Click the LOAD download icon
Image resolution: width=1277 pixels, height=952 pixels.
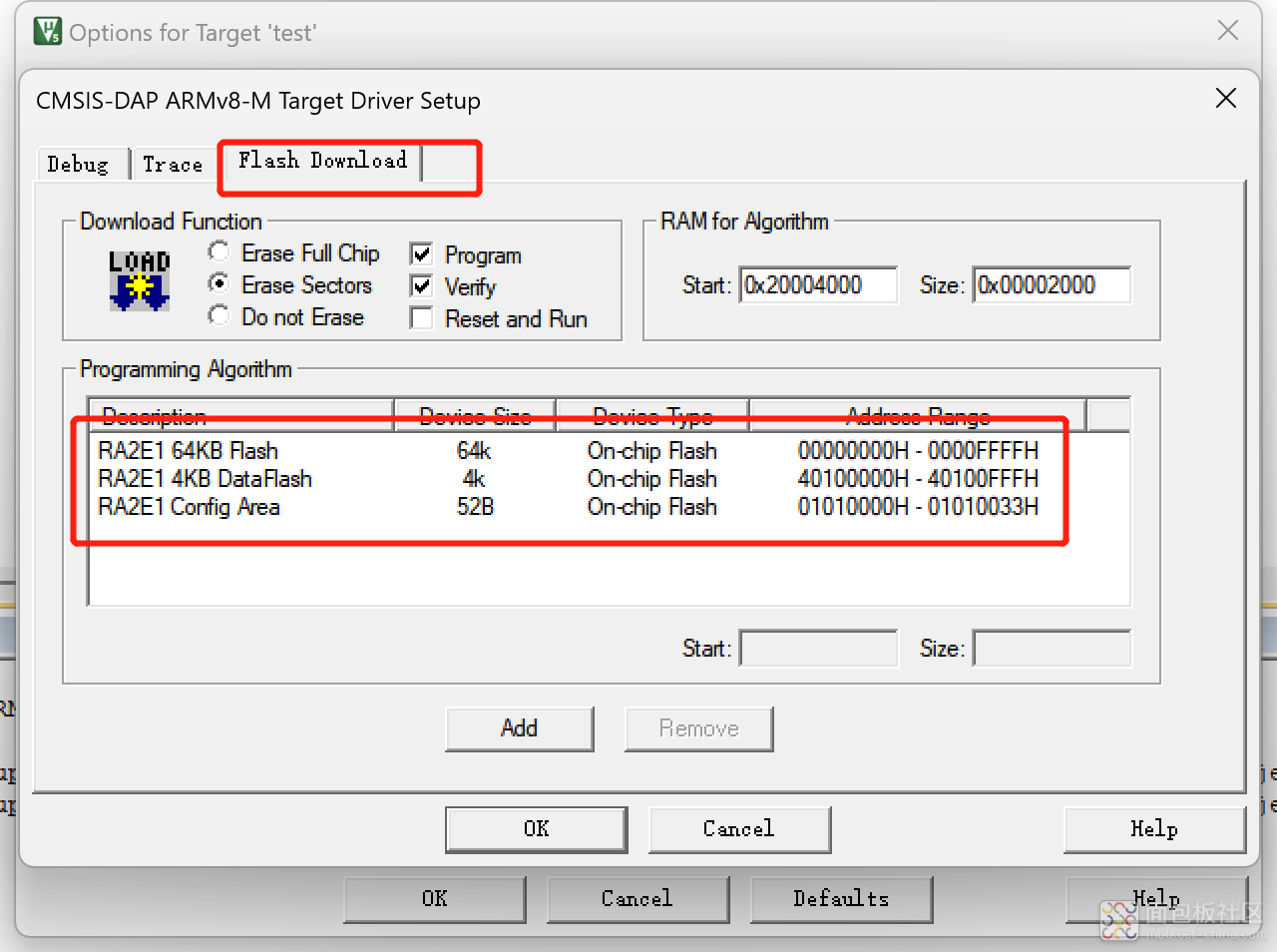click(139, 280)
